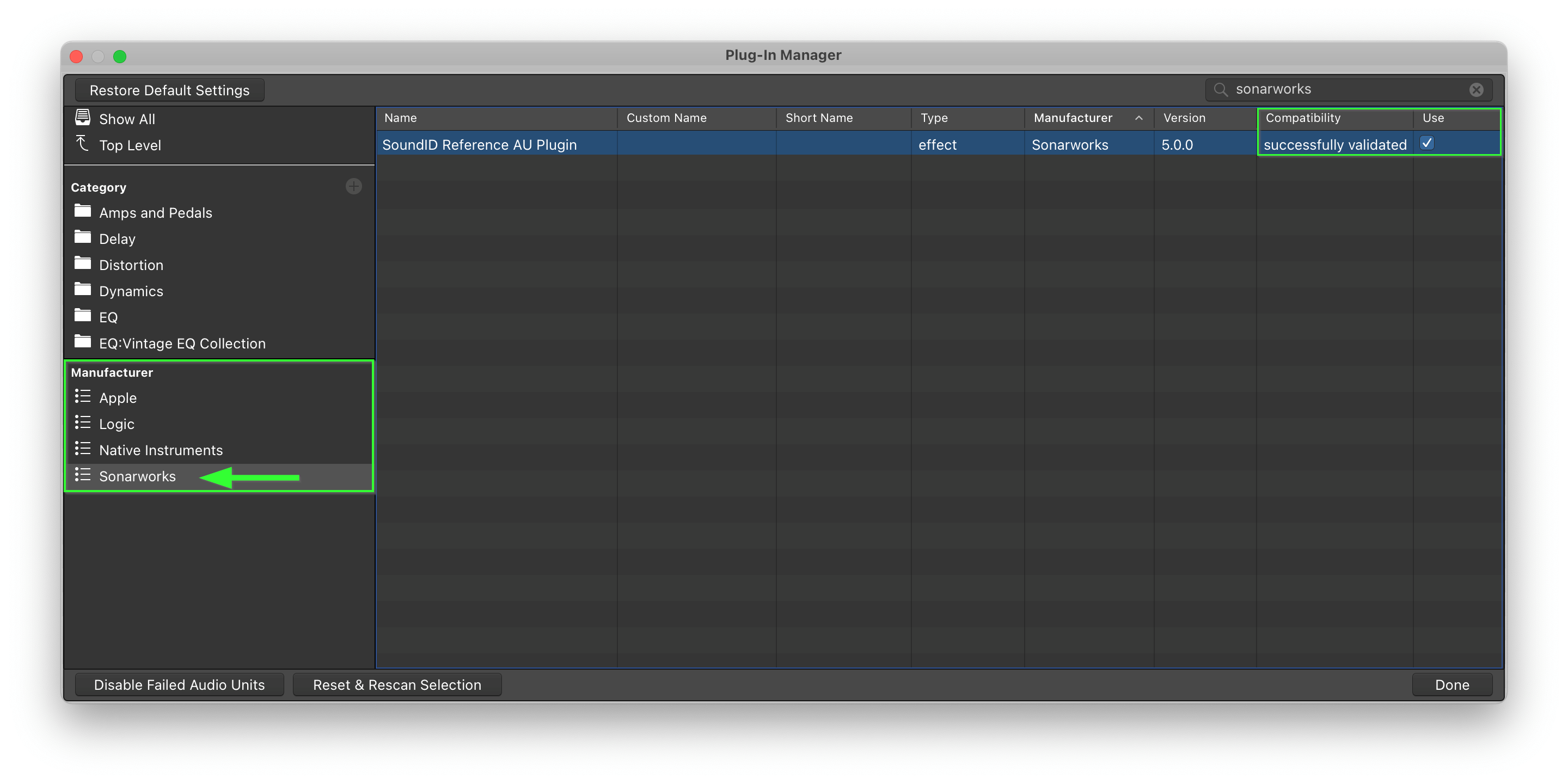Click the Dynamics folder icon
The height and width of the screenshot is (784, 1568).
click(x=83, y=290)
